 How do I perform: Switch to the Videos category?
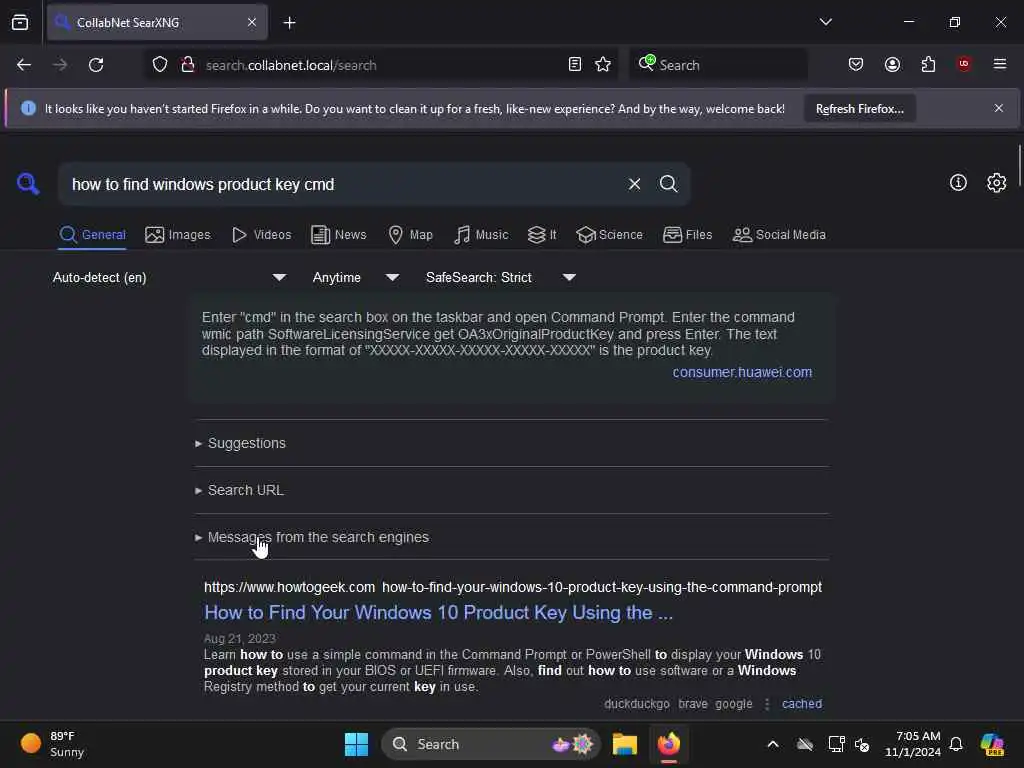tap(262, 234)
